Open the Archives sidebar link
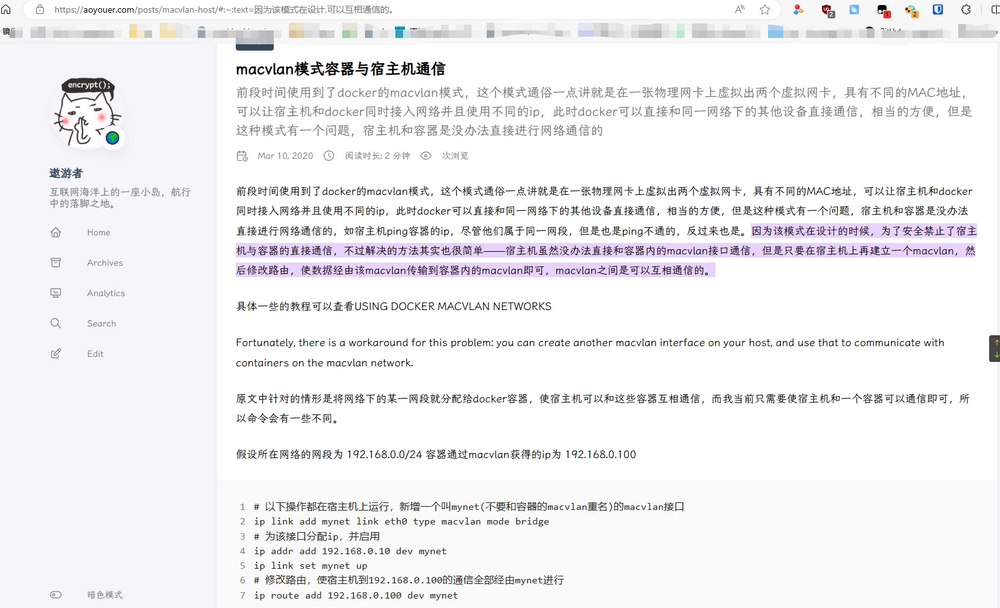Screen dimensions: 1000x608 pos(105,263)
